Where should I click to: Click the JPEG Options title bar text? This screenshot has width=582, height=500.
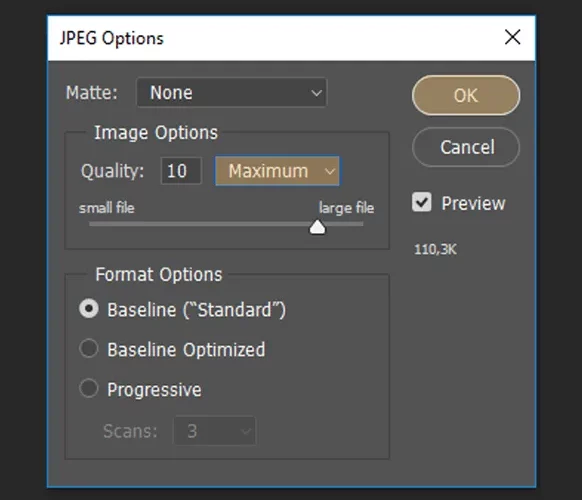111,38
